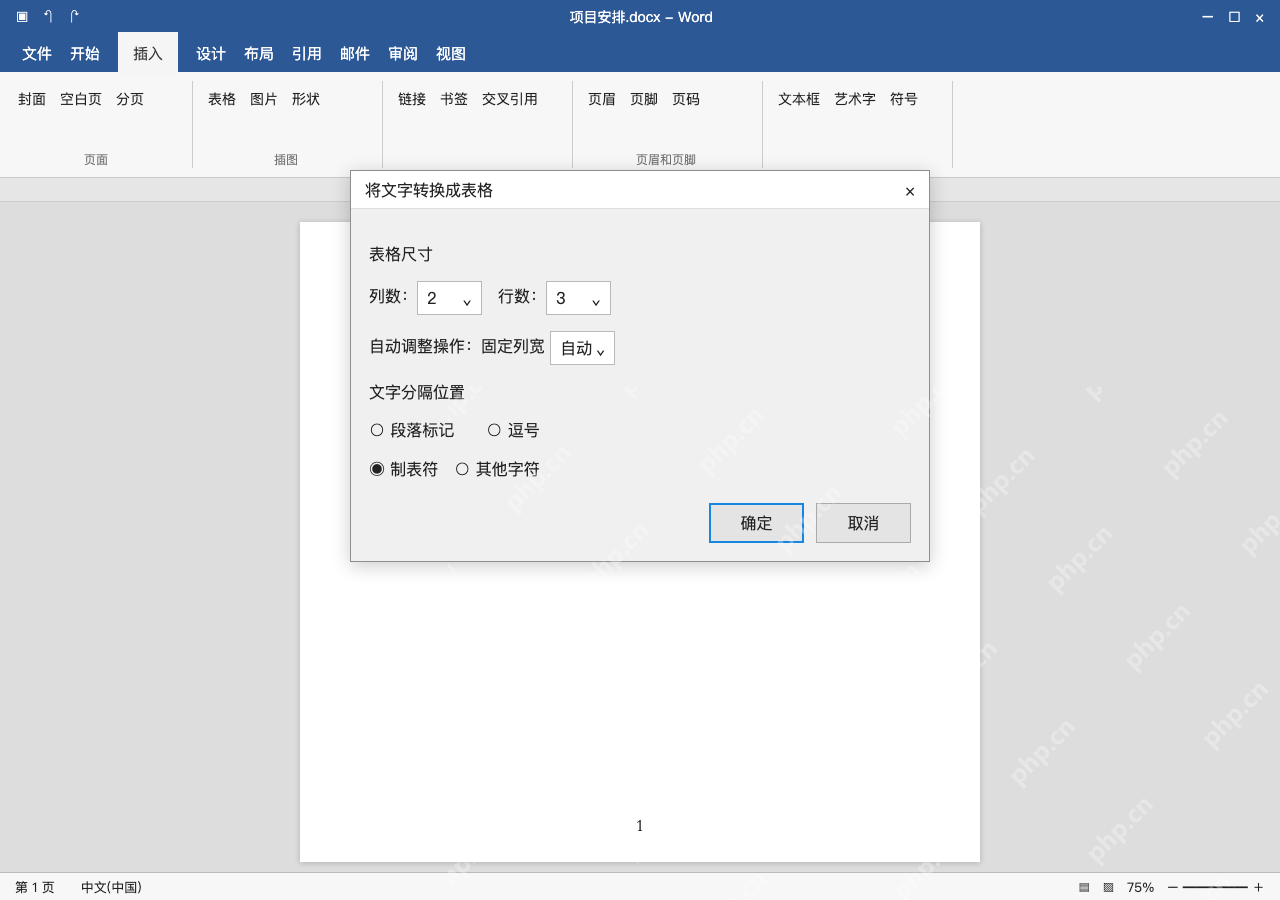The width and height of the screenshot is (1280, 900).
Task: Click the 取消 button
Action: [863, 523]
